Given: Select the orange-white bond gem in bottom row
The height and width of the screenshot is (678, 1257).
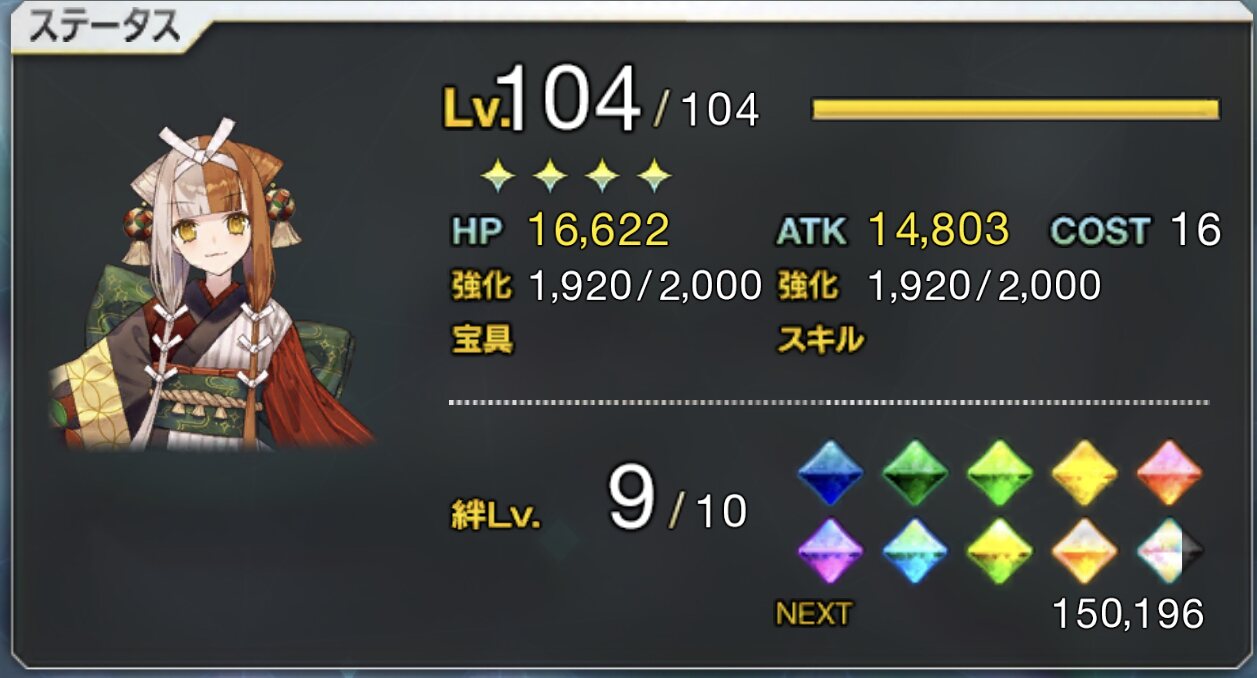Looking at the screenshot, I should tap(1085, 551).
